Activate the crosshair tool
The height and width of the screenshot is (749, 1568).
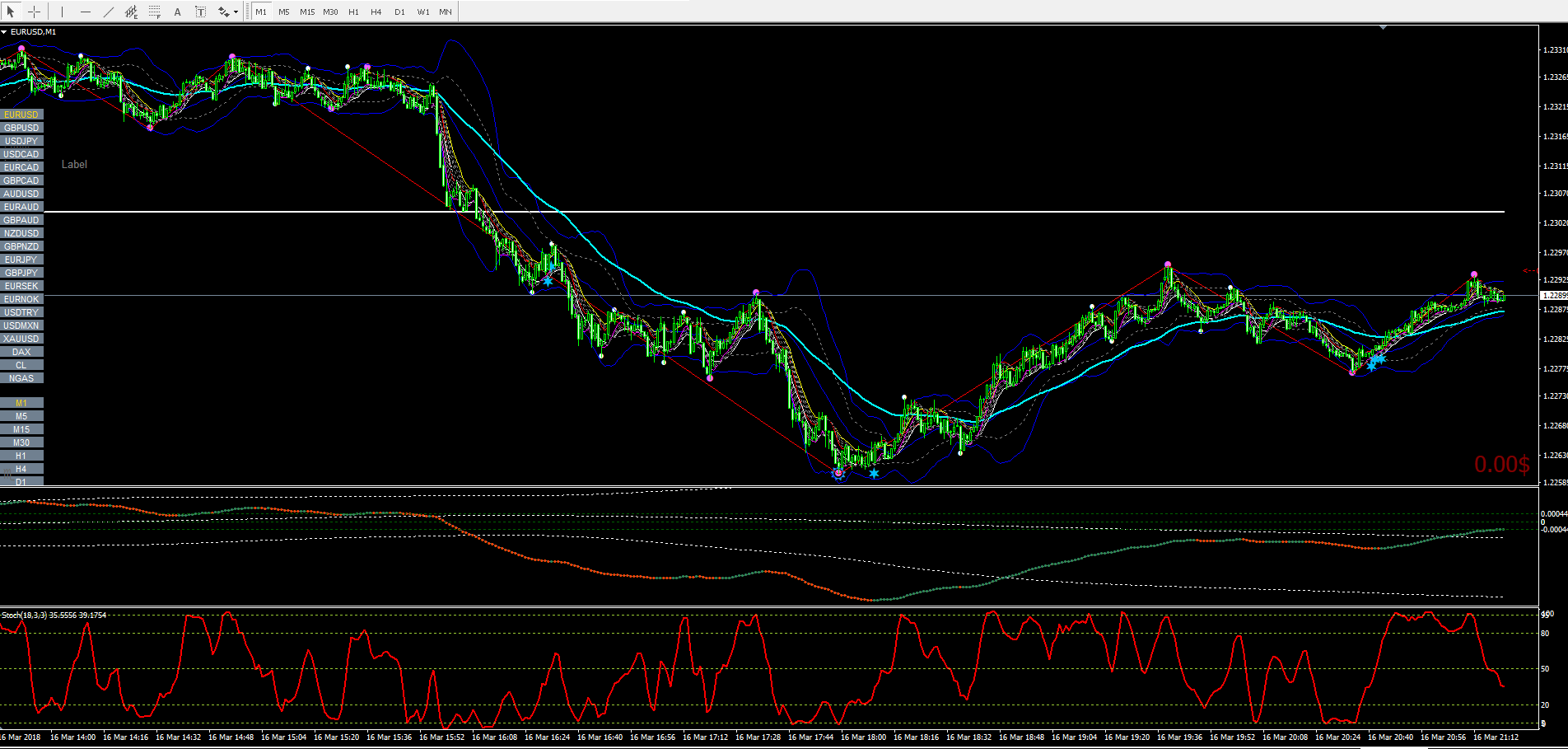[x=34, y=12]
